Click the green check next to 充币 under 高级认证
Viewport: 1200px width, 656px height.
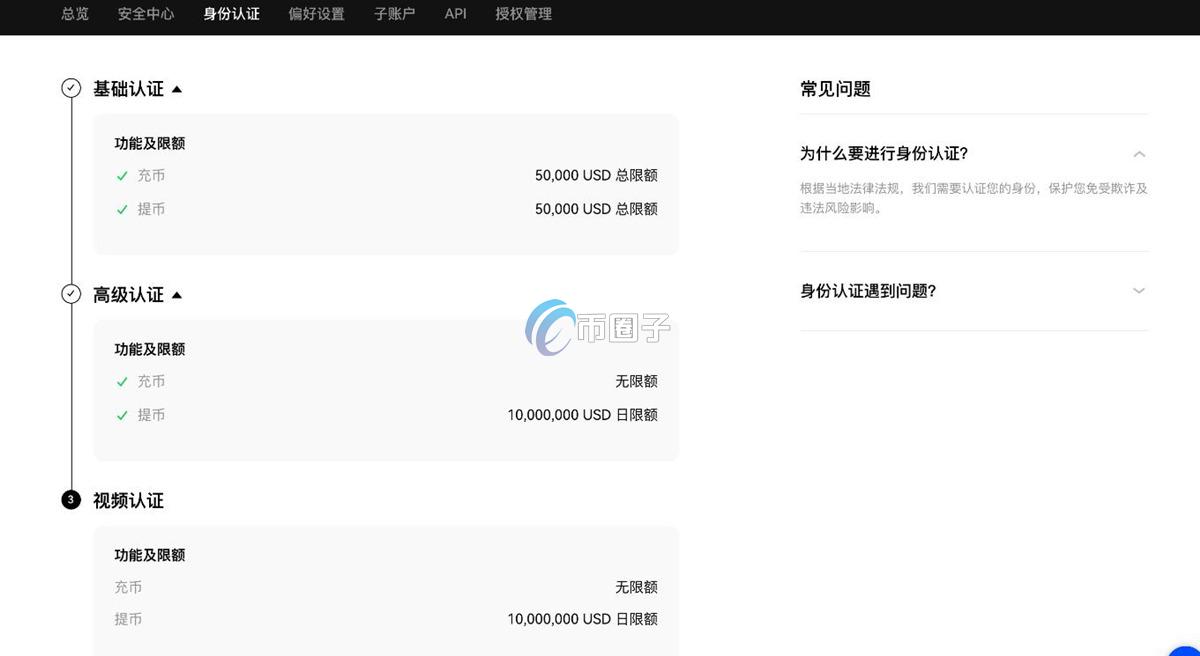coord(122,381)
